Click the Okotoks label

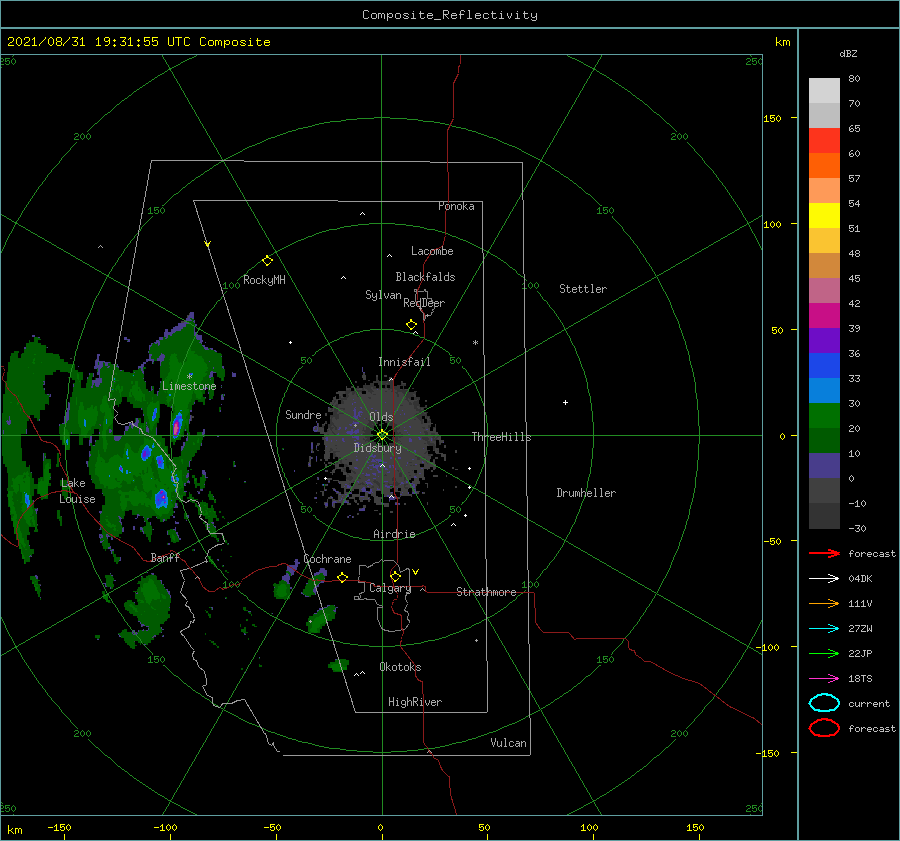click(400, 667)
